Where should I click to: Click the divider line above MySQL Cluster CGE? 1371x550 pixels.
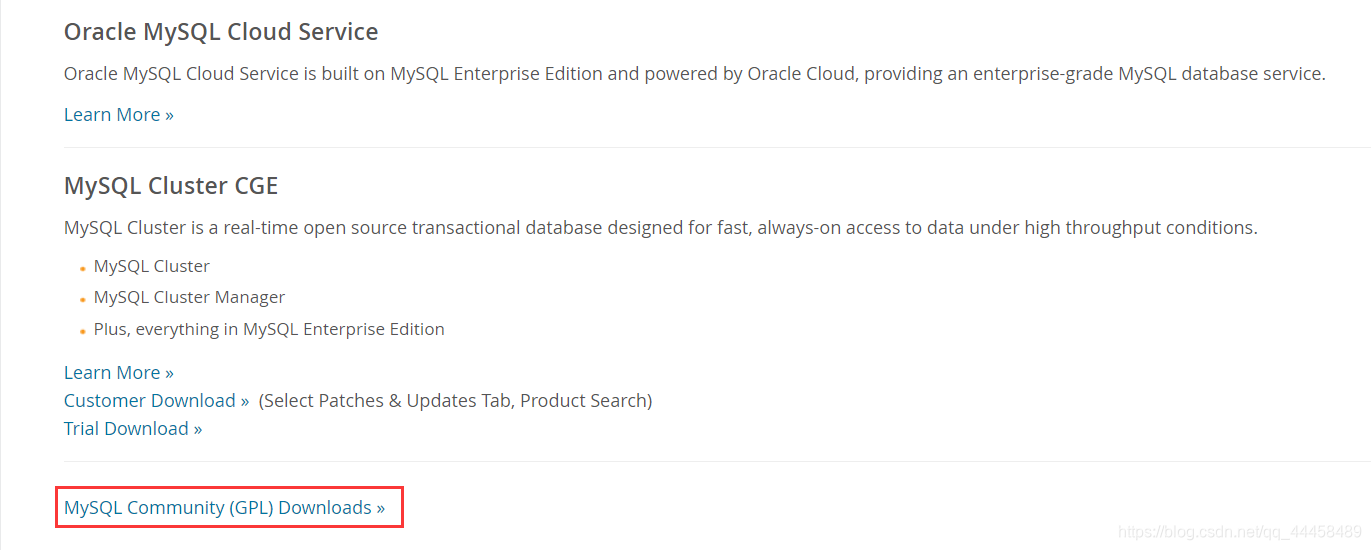tap(700, 148)
